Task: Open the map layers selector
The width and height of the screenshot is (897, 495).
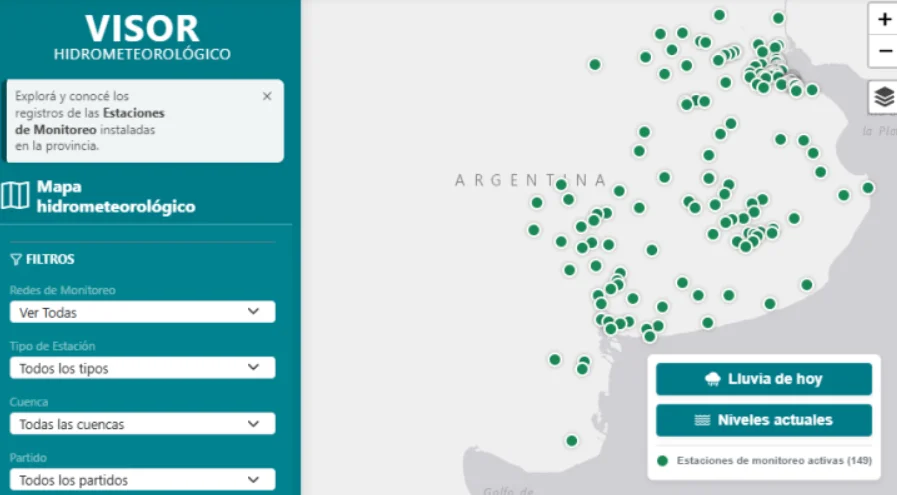Action: tap(883, 97)
